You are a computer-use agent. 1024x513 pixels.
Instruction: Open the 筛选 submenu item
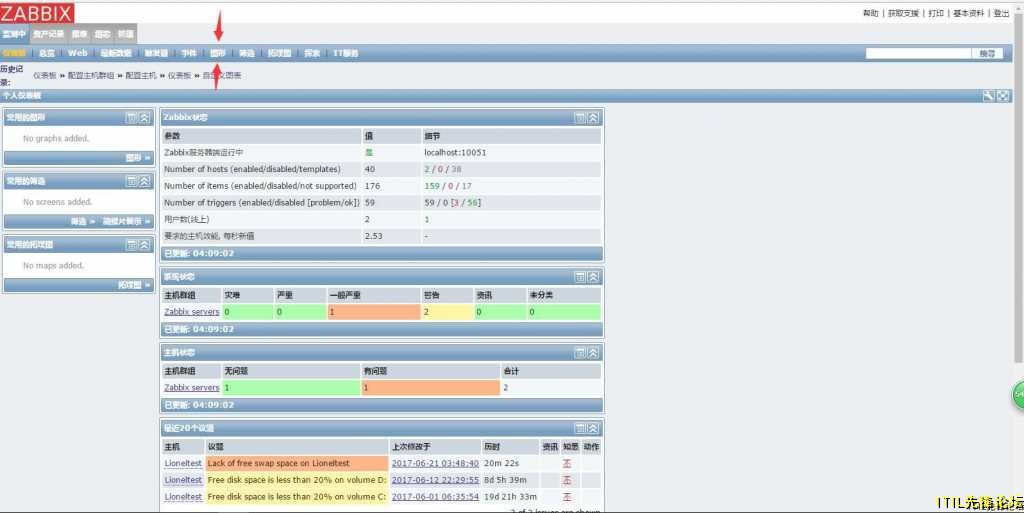point(247,54)
